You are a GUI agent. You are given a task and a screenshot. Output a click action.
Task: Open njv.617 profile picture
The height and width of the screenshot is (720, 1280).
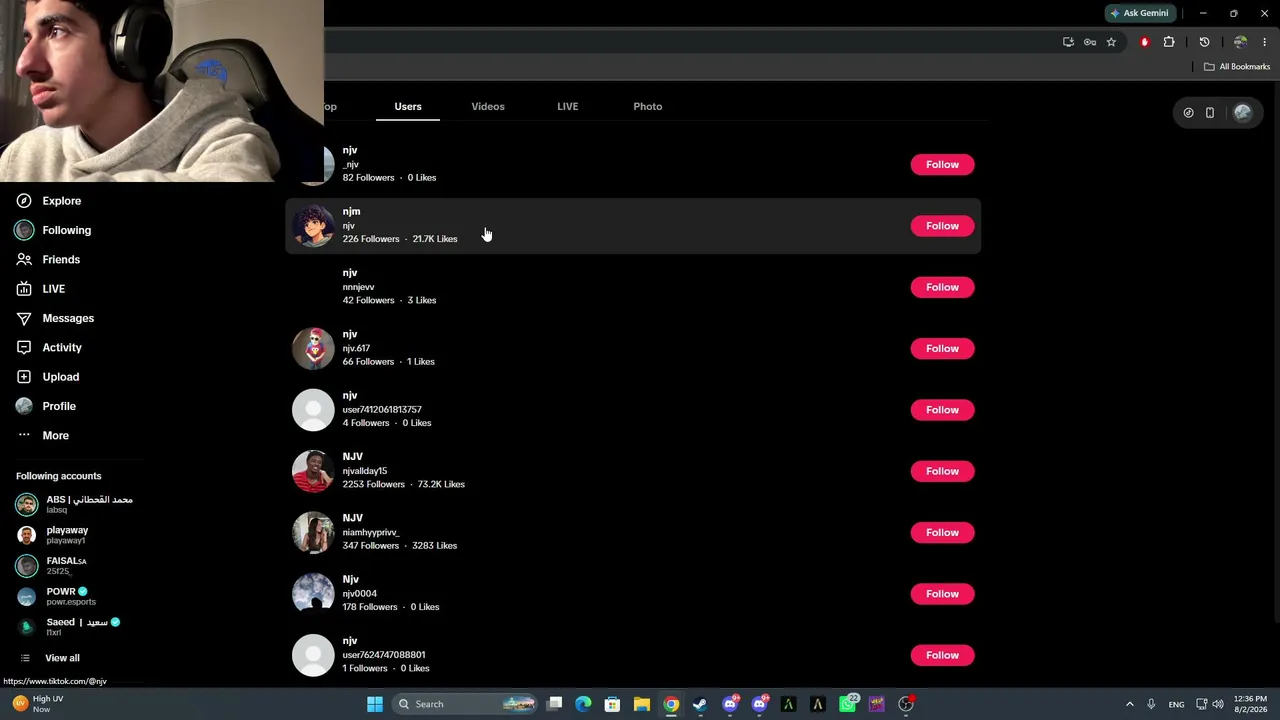tap(313, 349)
